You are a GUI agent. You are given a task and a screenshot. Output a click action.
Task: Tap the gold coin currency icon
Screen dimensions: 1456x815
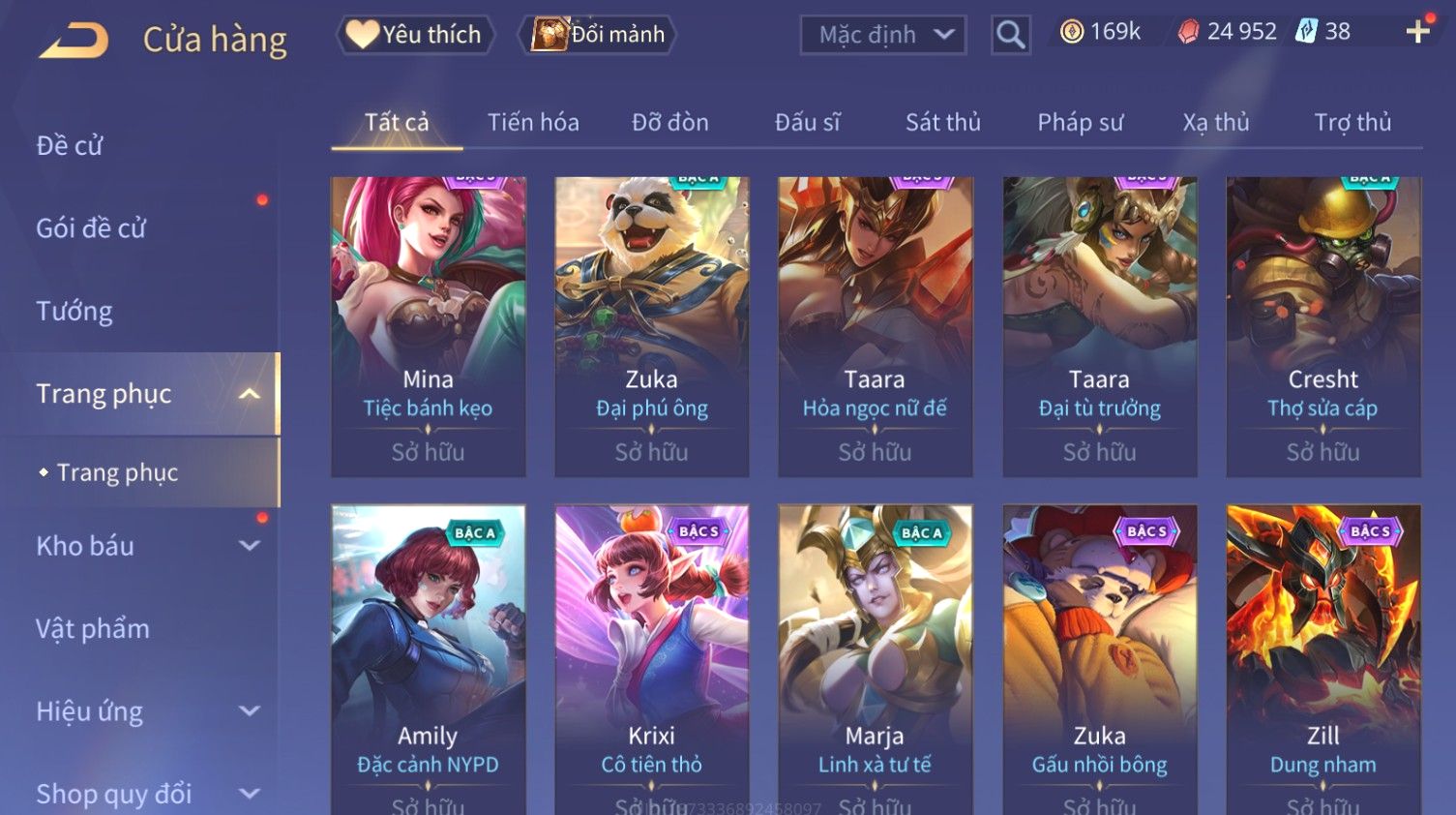point(1071,32)
